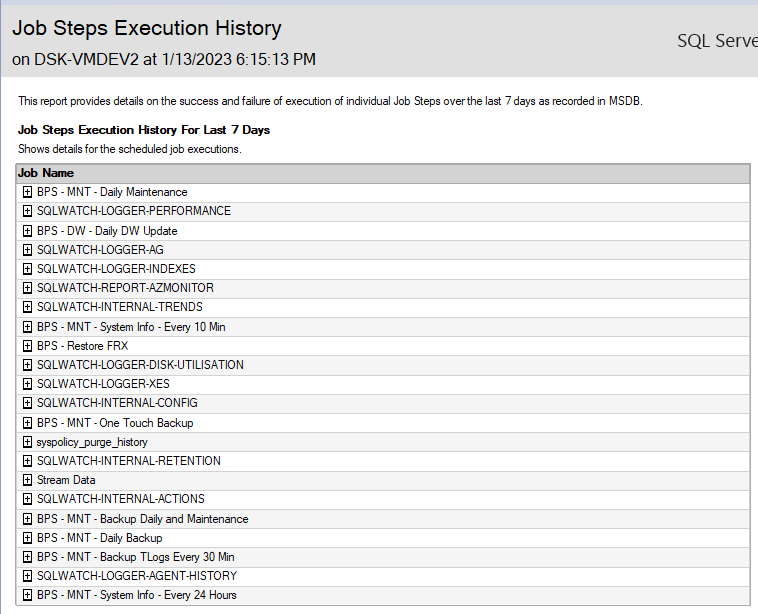
Task: Expand SQLWATCH-LOGGER-INDEXES job row
Action: pyautogui.click(x=28, y=269)
